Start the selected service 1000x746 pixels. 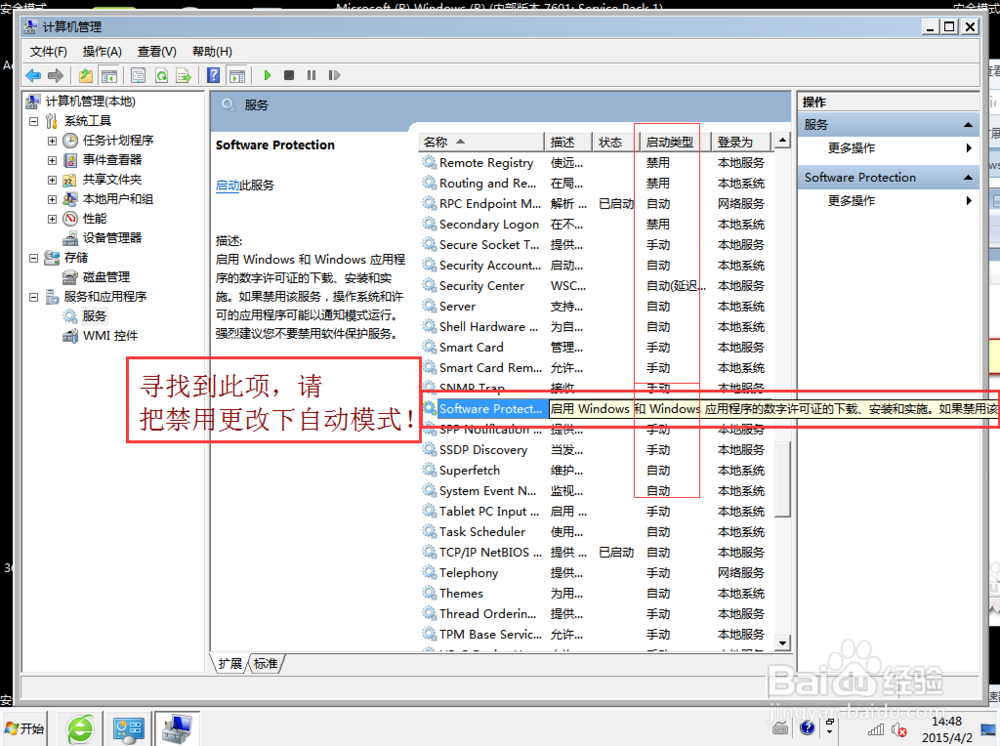click(x=268, y=74)
